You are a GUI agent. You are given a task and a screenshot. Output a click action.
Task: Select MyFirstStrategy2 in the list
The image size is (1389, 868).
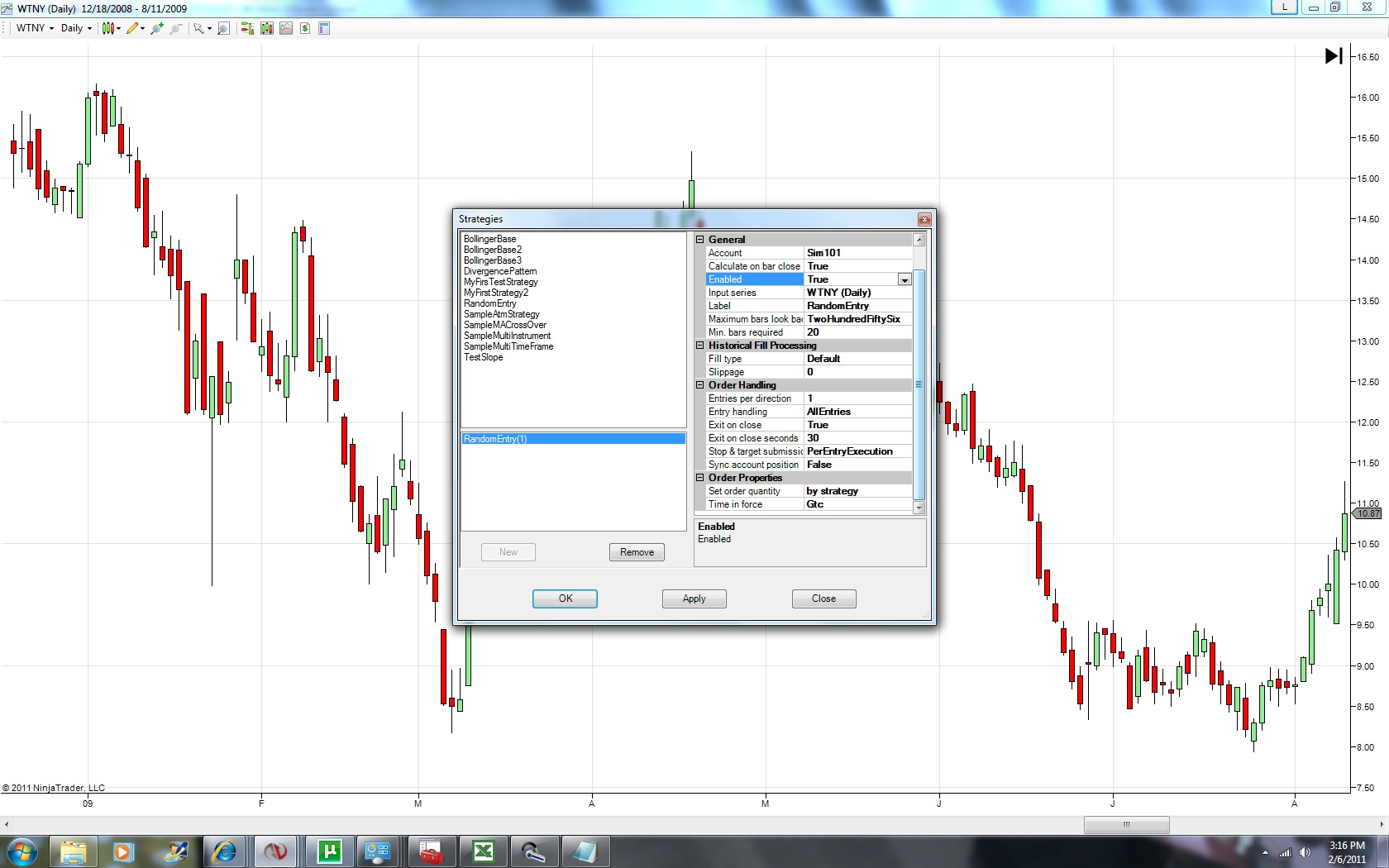tap(496, 293)
